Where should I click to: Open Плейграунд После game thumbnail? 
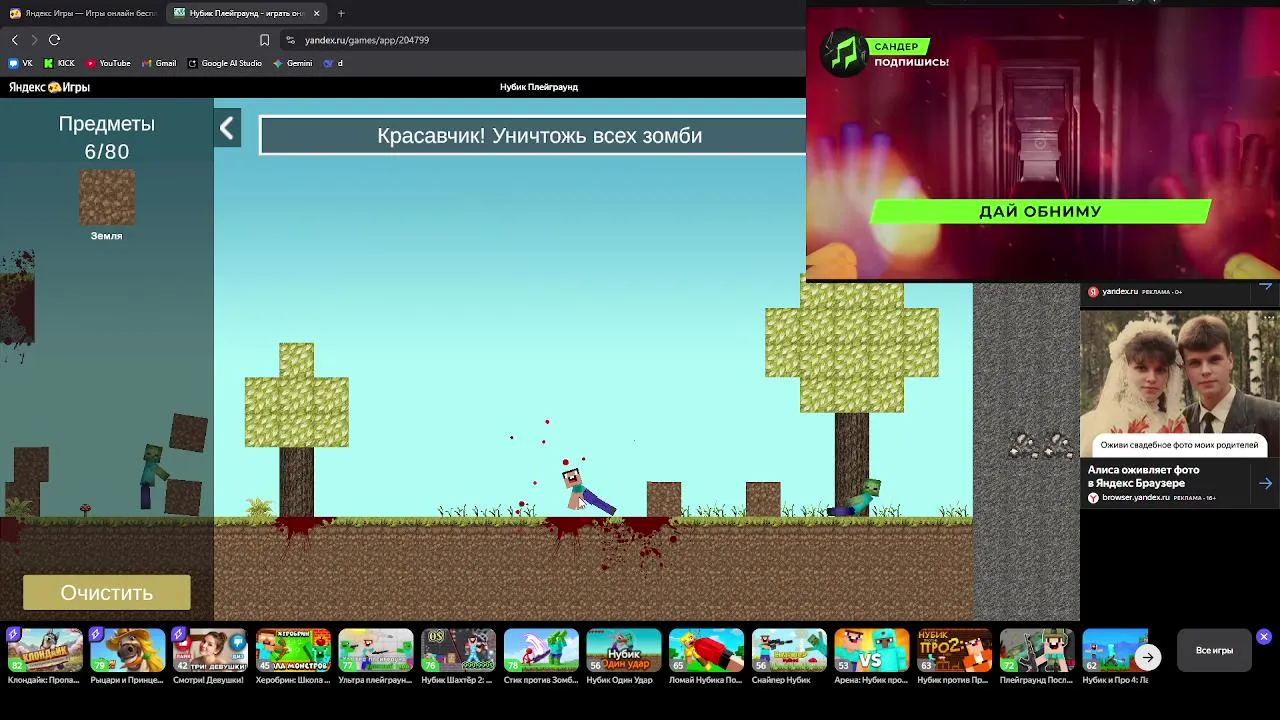pos(1037,651)
